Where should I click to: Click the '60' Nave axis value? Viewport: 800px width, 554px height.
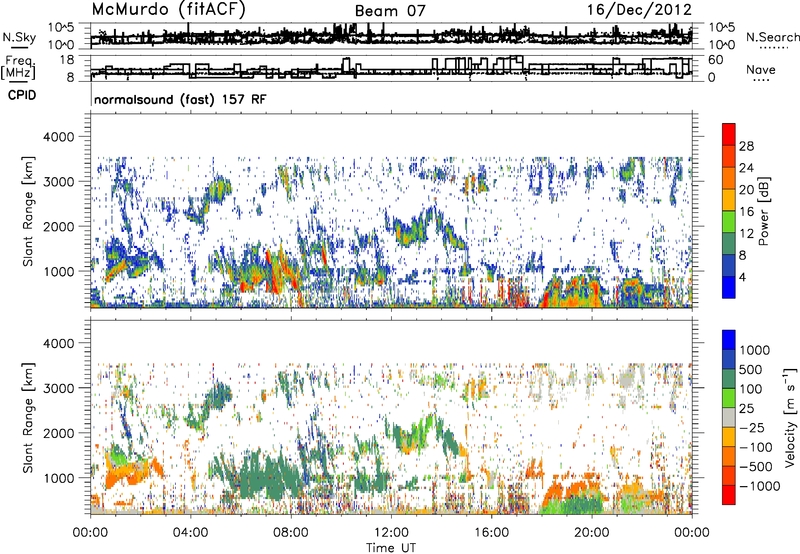click(716, 60)
